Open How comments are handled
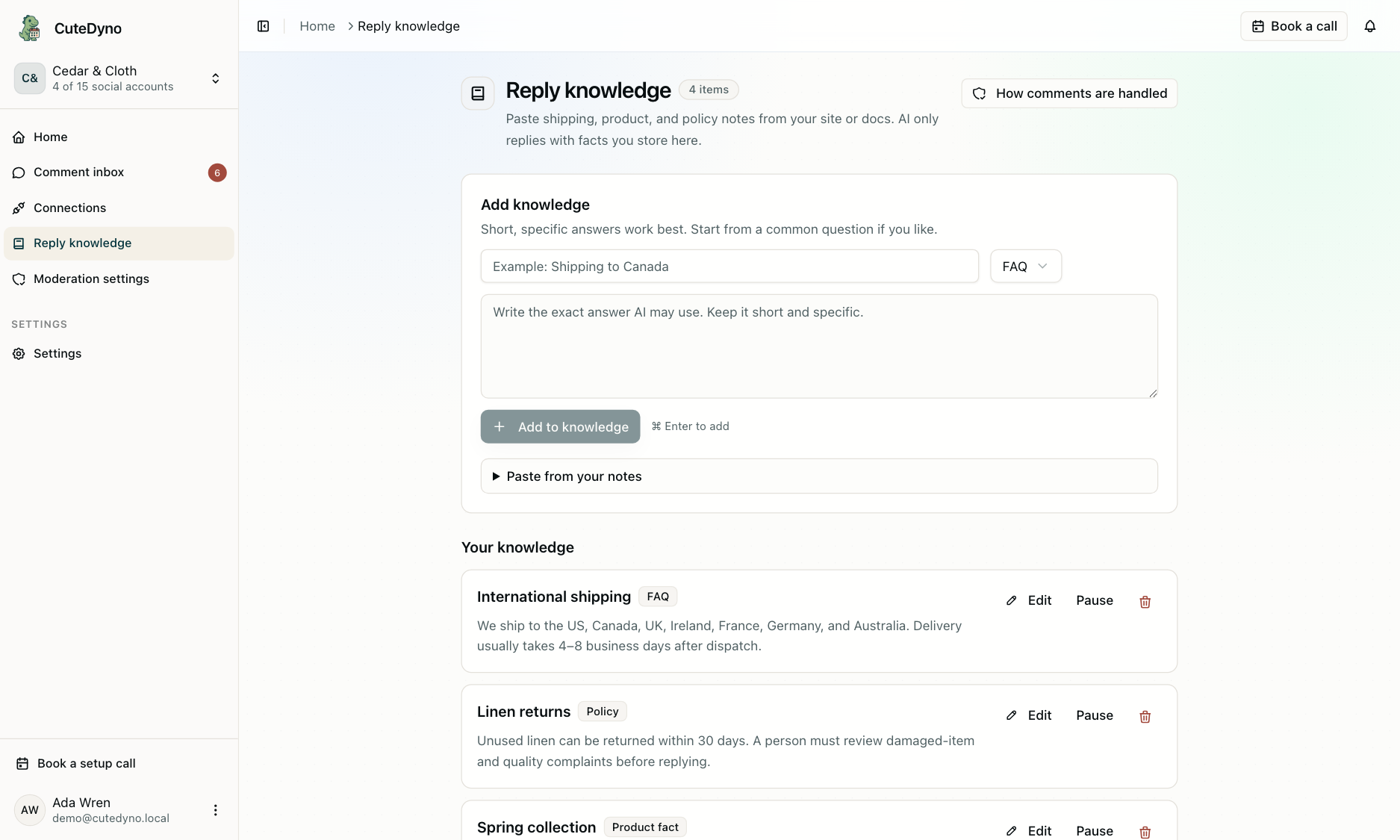The height and width of the screenshot is (840, 1400). (x=1069, y=93)
